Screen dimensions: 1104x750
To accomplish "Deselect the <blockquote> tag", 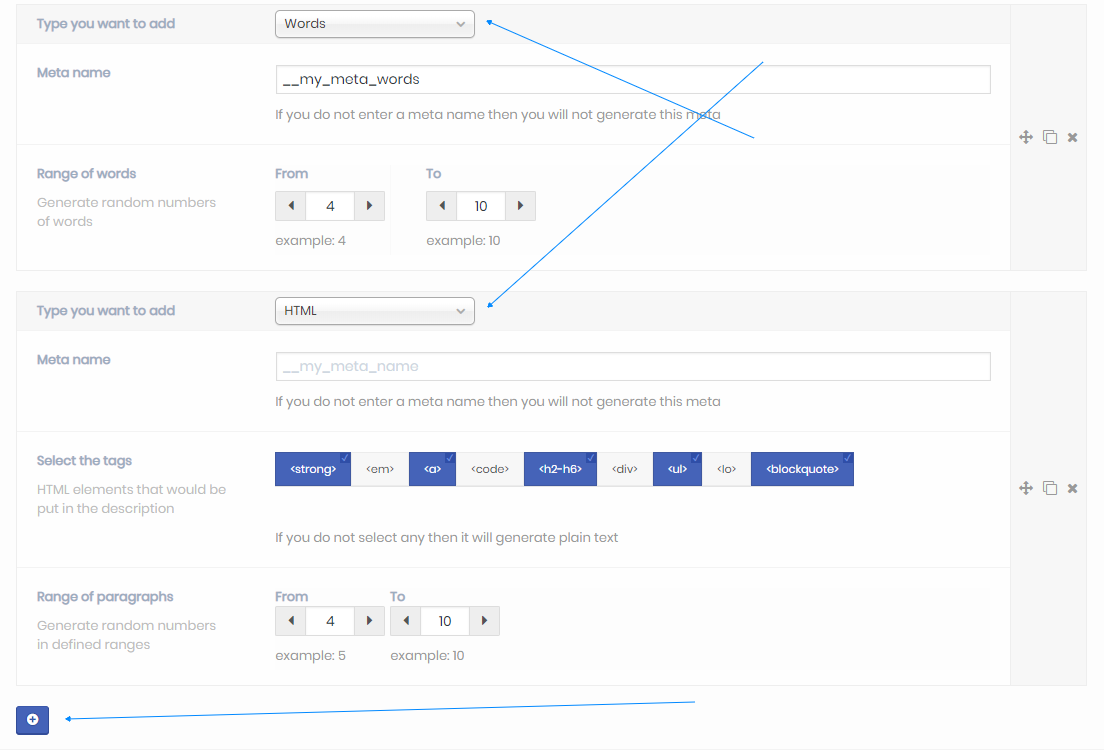I will point(803,469).
